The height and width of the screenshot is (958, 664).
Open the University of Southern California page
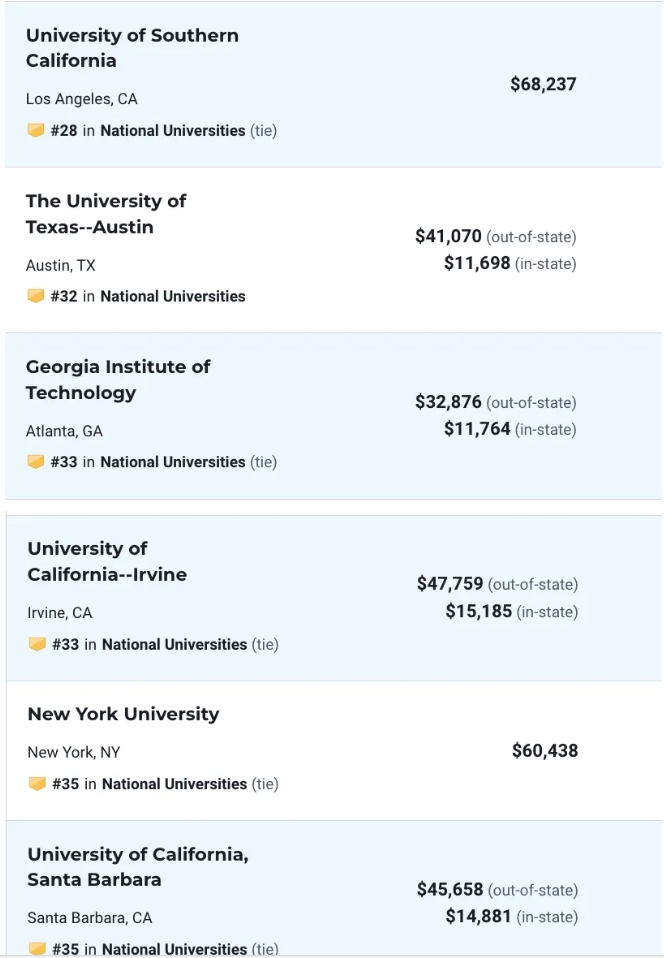(x=131, y=48)
